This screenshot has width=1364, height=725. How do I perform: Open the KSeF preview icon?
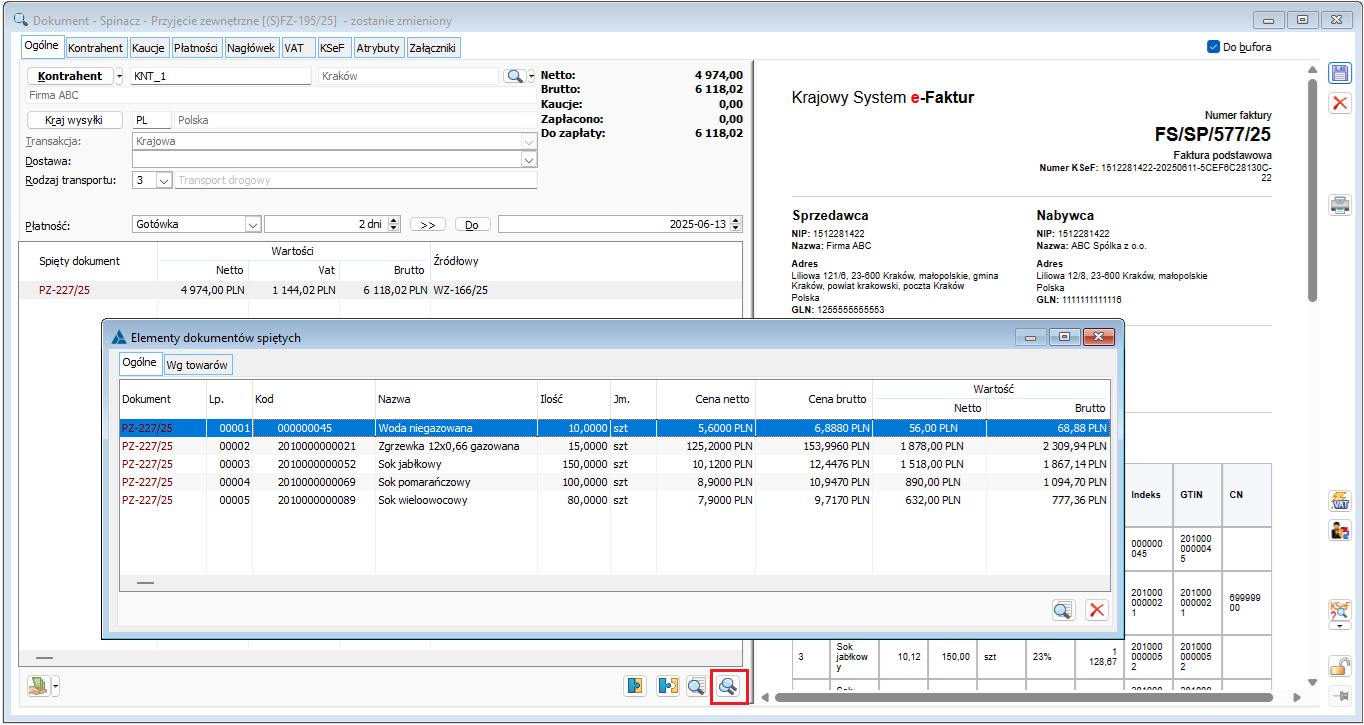point(1339,608)
